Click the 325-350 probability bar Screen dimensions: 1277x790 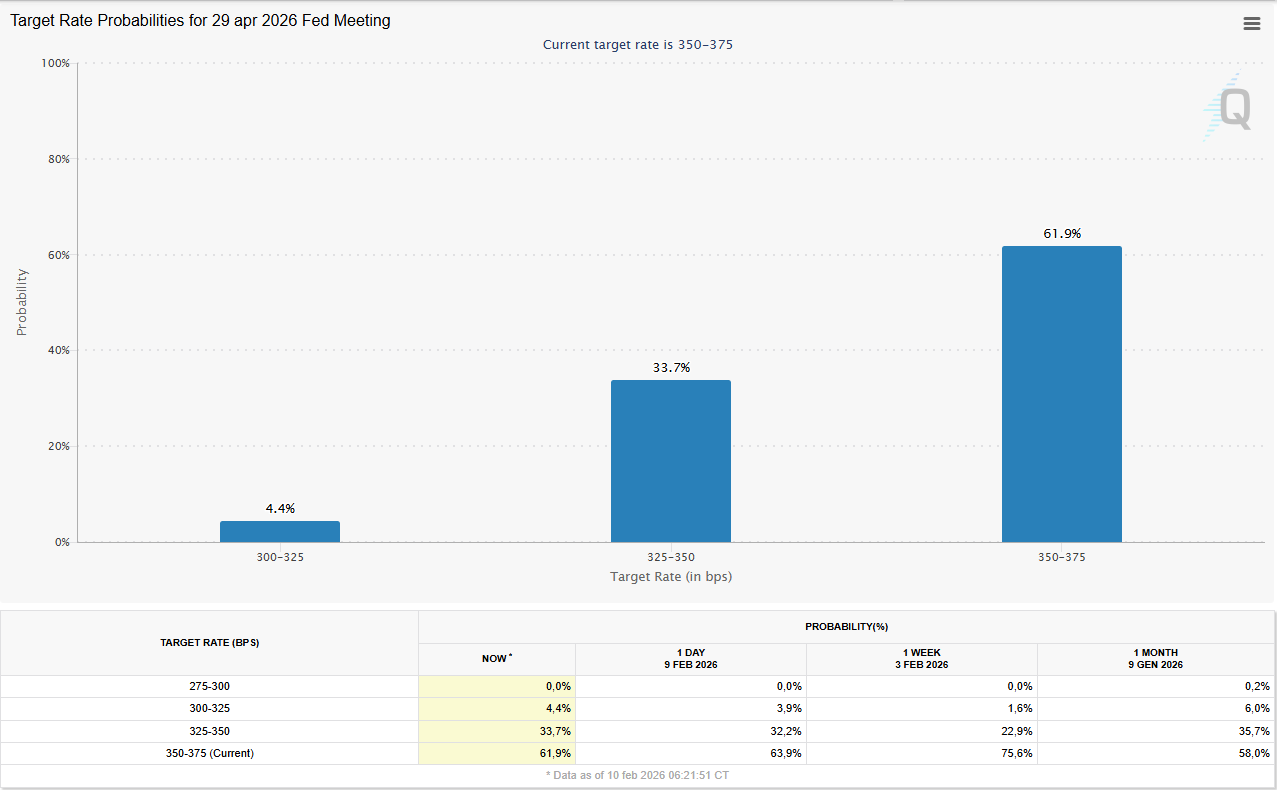tap(670, 461)
